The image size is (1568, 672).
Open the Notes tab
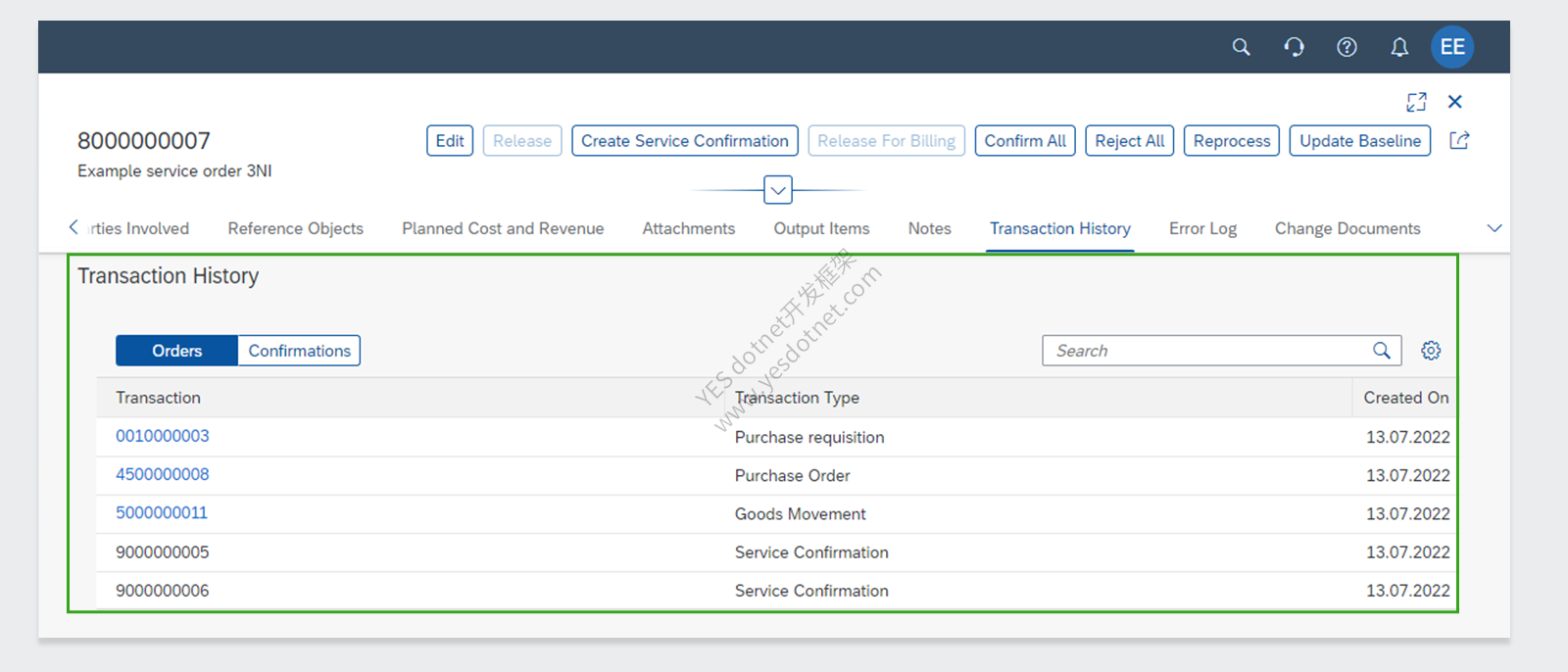pyautogui.click(x=929, y=228)
